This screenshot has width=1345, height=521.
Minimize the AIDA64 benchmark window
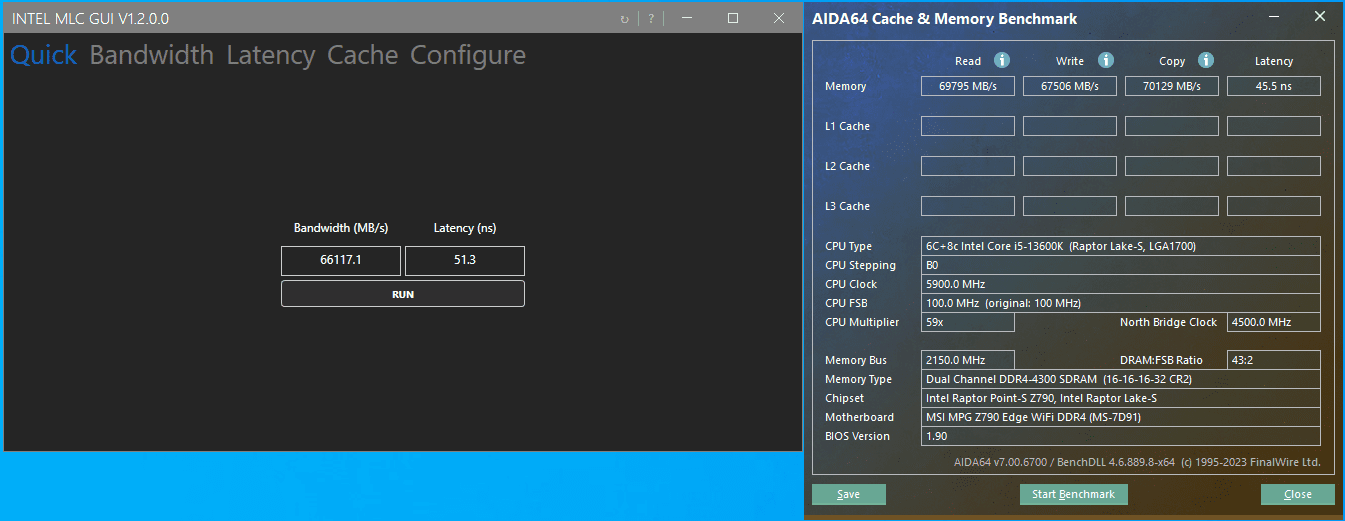1273,17
